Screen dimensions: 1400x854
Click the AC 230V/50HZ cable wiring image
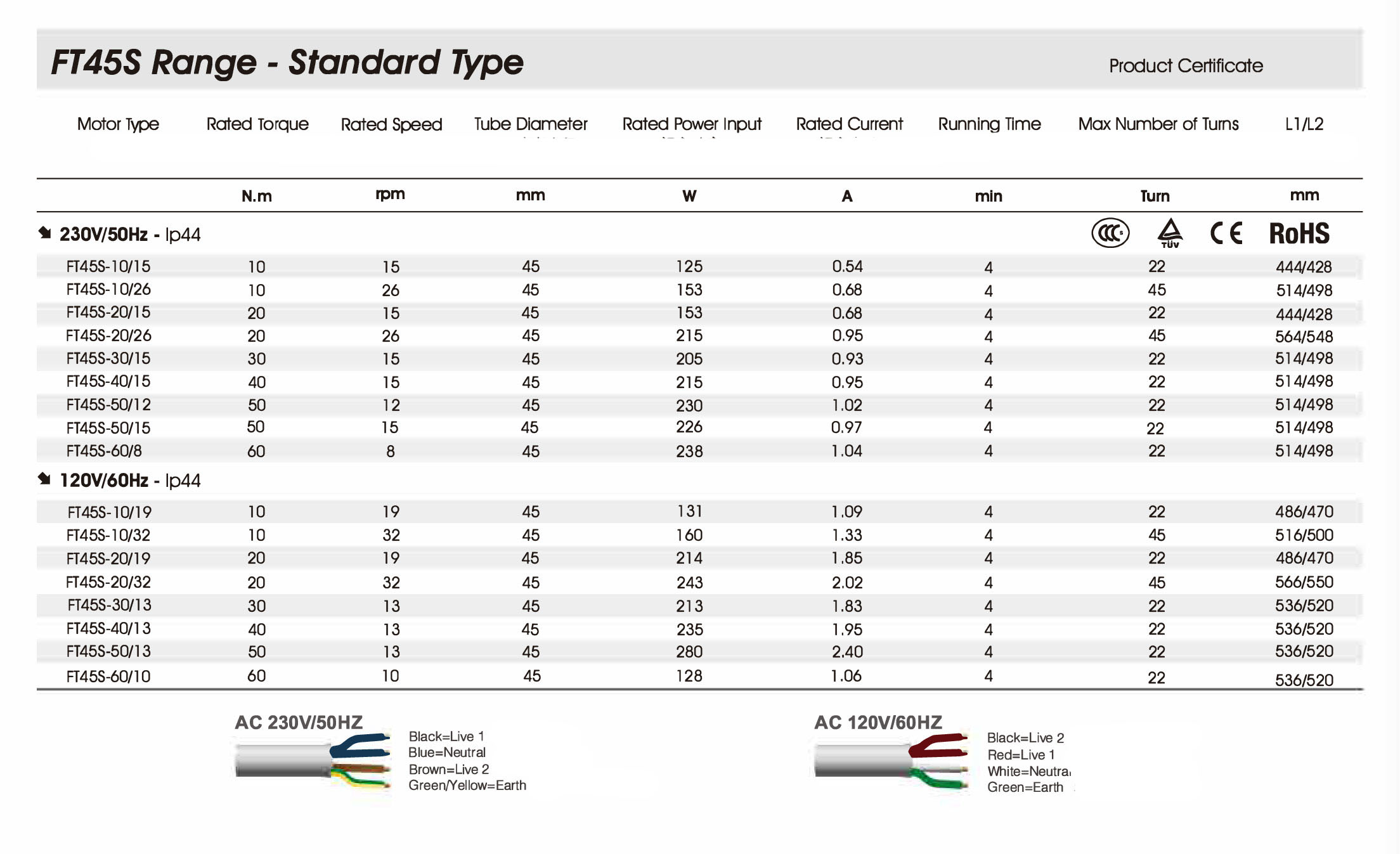tap(313, 760)
